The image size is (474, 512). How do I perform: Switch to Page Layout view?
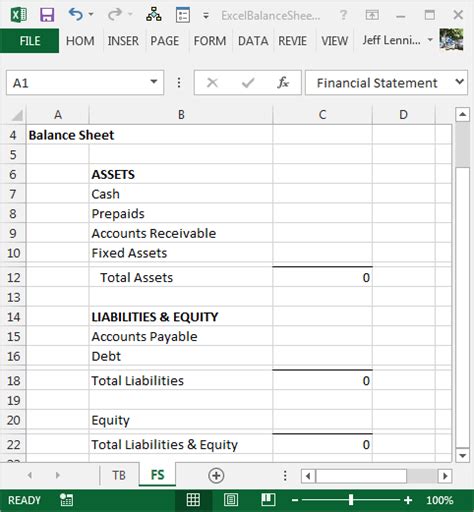(x=231, y=500)
